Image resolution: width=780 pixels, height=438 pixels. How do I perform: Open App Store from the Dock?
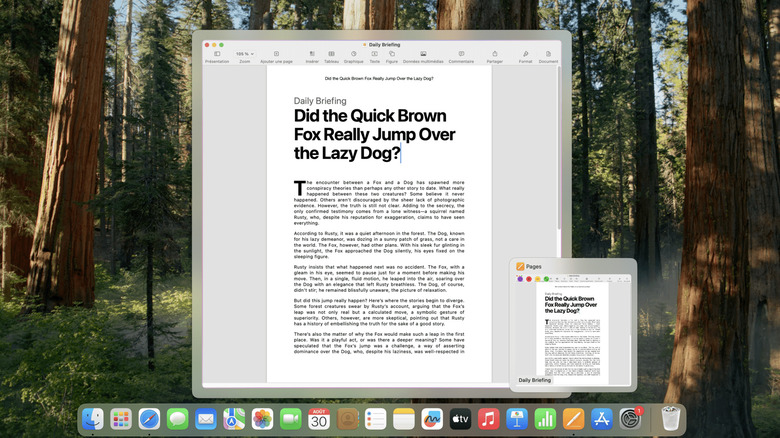click(x=601, y=419)
